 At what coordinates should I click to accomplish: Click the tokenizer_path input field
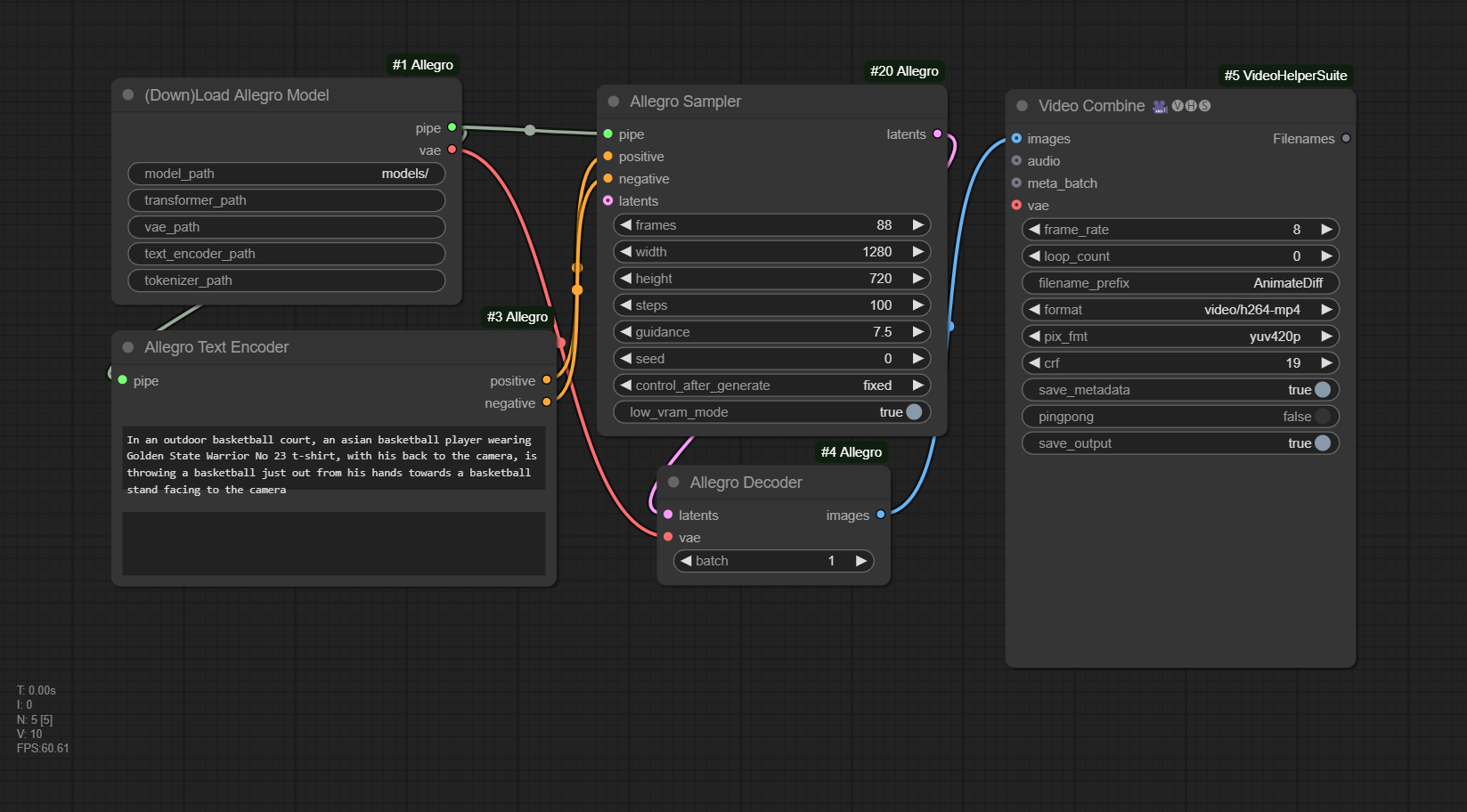point(287,280)
